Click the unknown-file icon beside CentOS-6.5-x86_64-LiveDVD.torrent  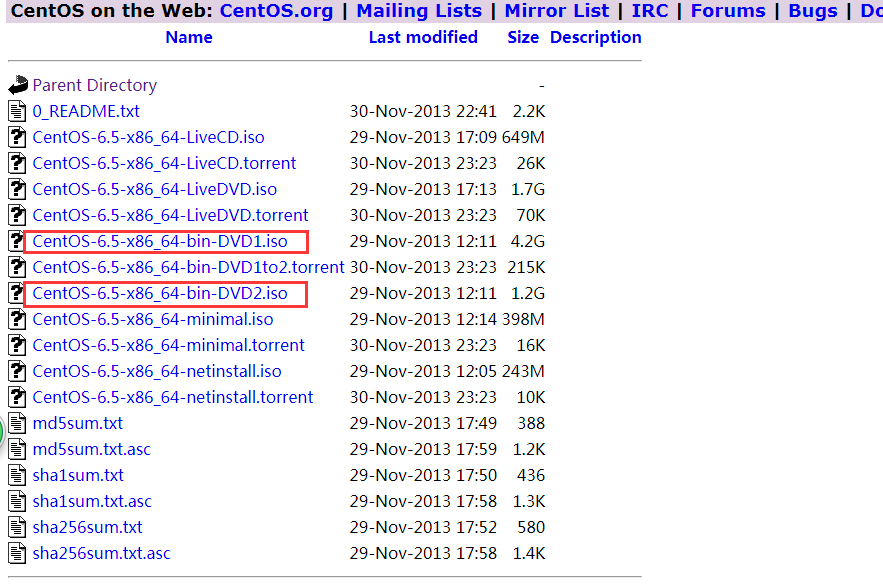[x=17, y=215]
